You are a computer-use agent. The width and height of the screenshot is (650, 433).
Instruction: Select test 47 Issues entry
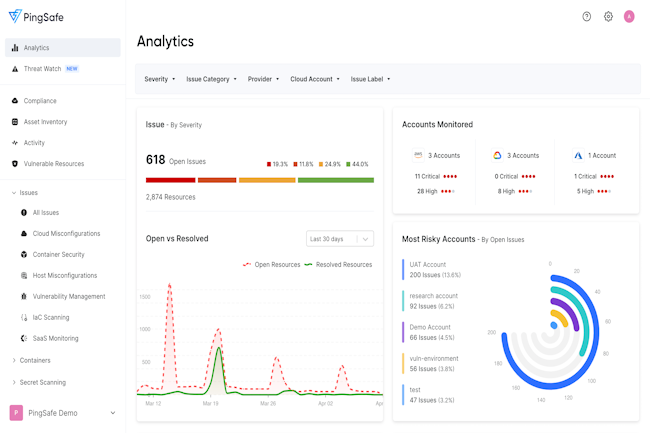click(x=428, y=395)
